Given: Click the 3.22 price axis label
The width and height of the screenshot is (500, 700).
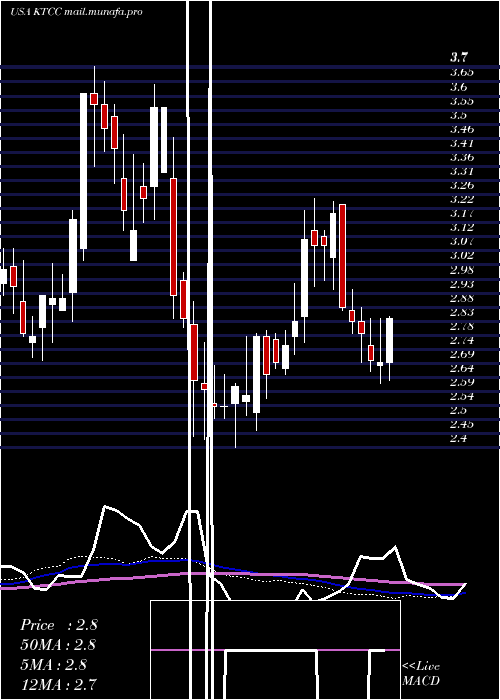Looking at the screenshot, I should click(x=462, y=199).
